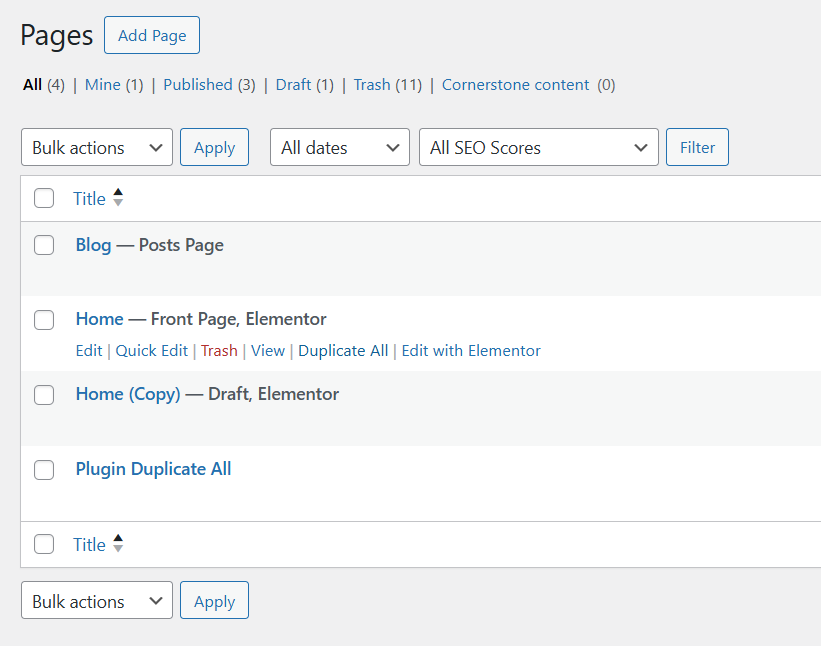Open the All SEO Scores dropdown
Image resolution: width=821 pixels, height=646 pixels.
click(x=538, y=147)
